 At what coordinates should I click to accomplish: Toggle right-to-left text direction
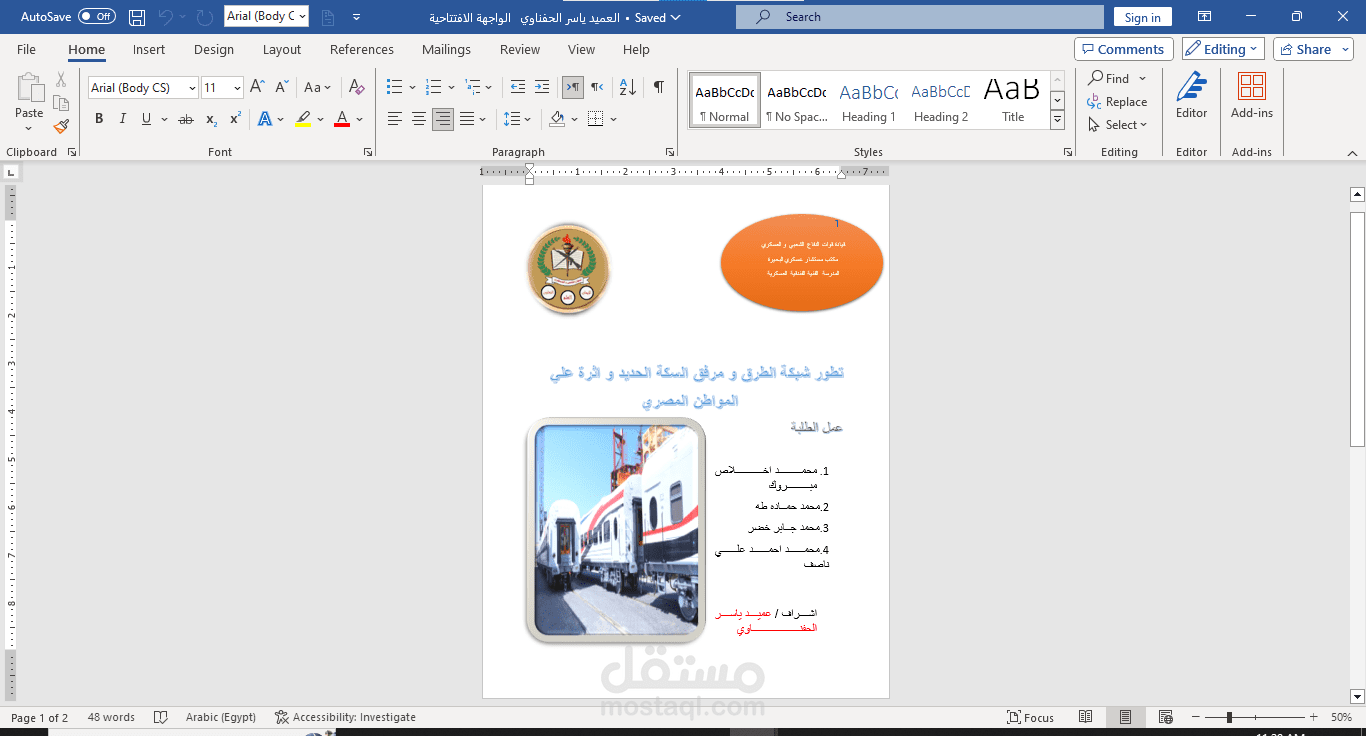pyautogui.click(x=596, y=87)
